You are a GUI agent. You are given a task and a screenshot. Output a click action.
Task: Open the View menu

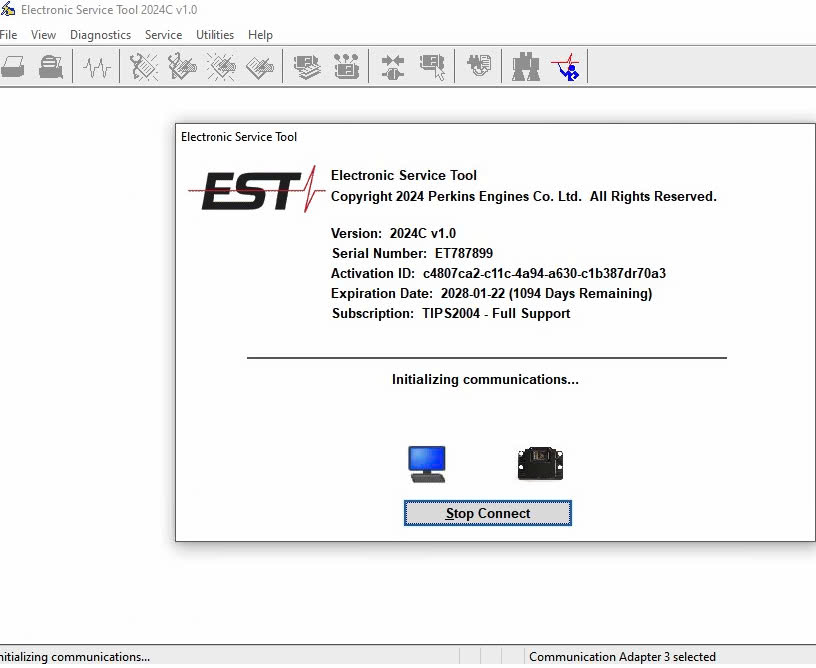pos(43,35)
